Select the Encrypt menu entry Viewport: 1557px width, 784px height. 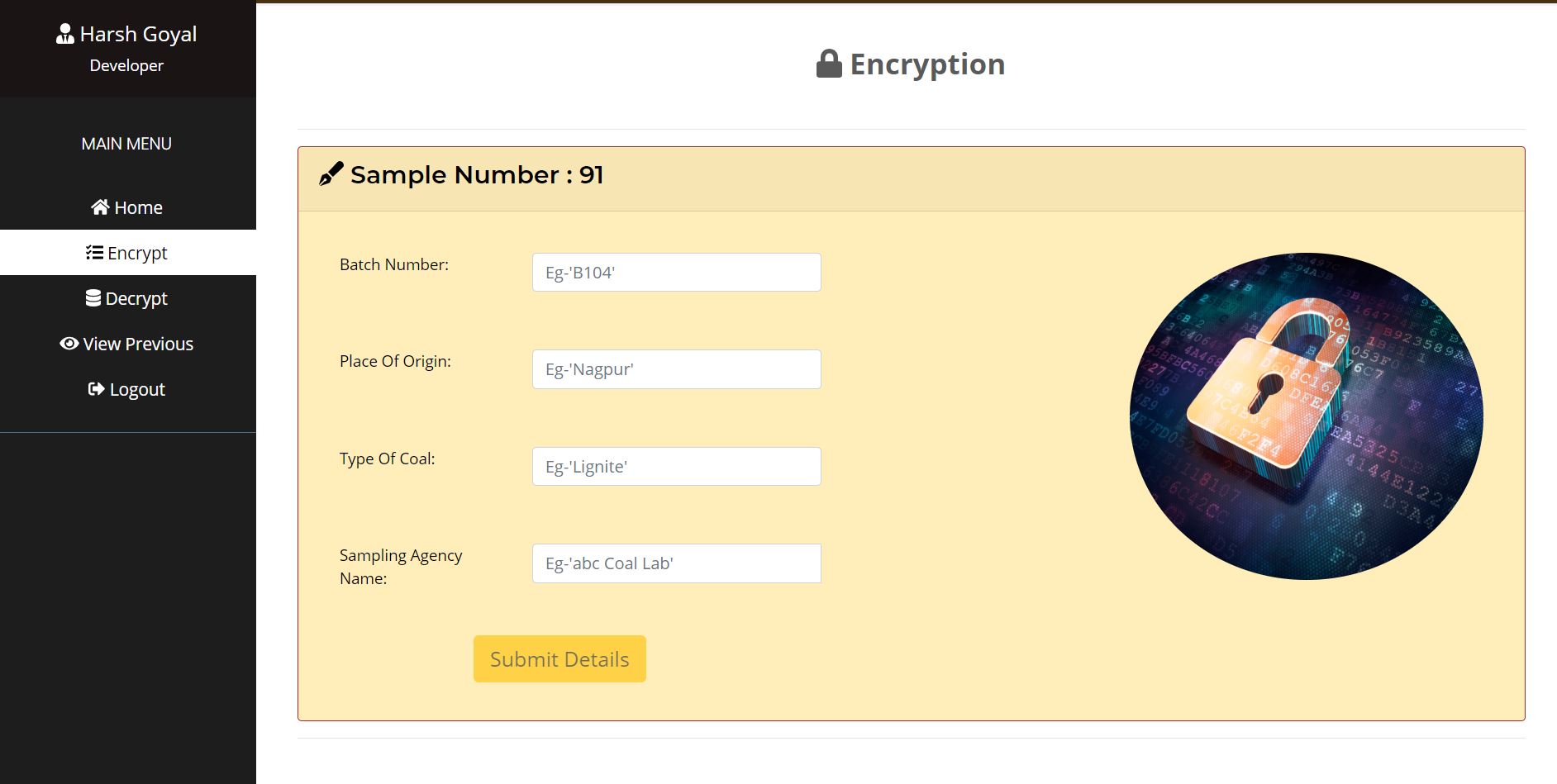pos(128,253)
